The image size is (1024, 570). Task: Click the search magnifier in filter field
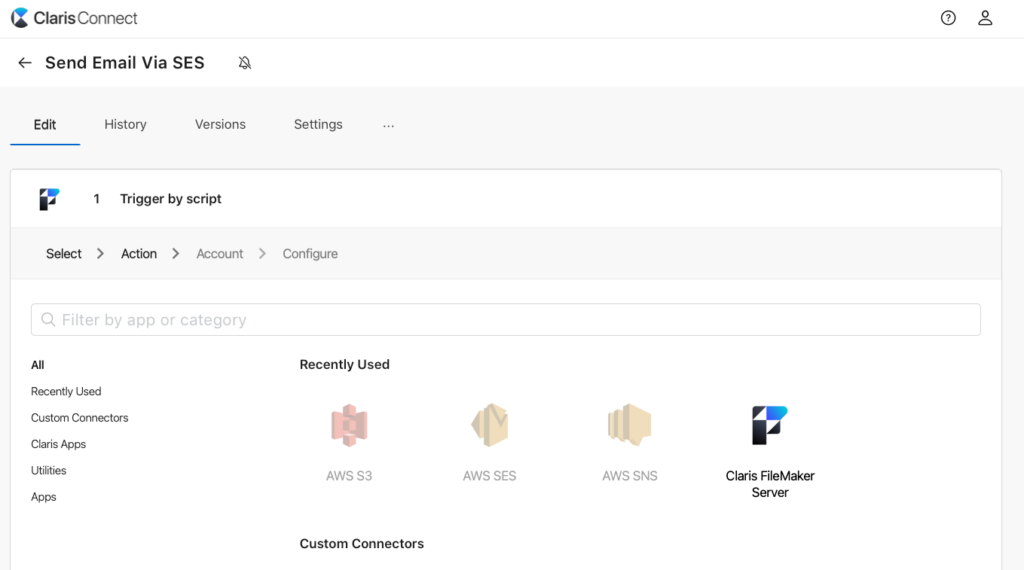pyautogui.click(x=48, y=319)
